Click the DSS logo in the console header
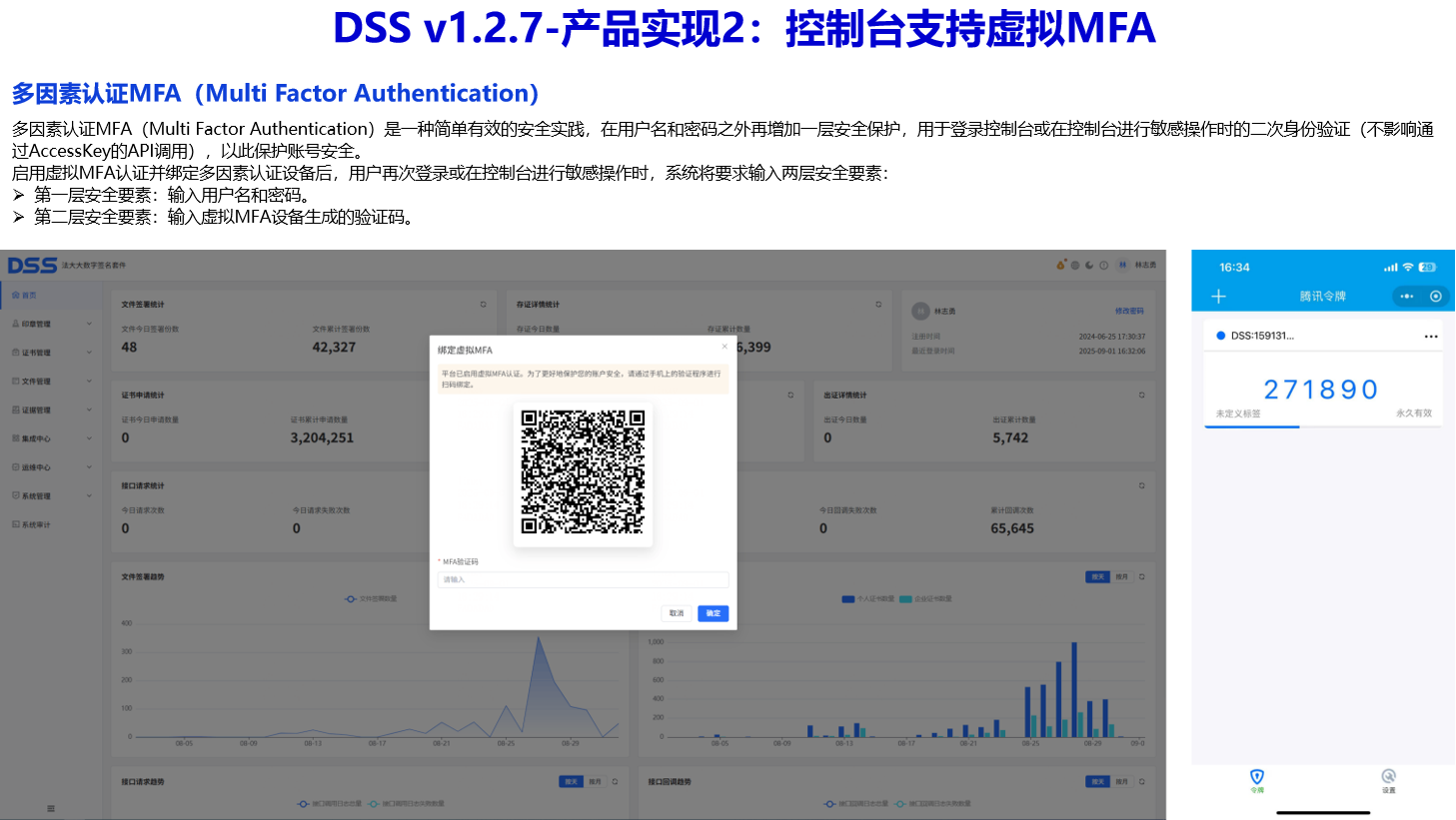The width and height of the screenshot is (1456, 820). [32, 265]
